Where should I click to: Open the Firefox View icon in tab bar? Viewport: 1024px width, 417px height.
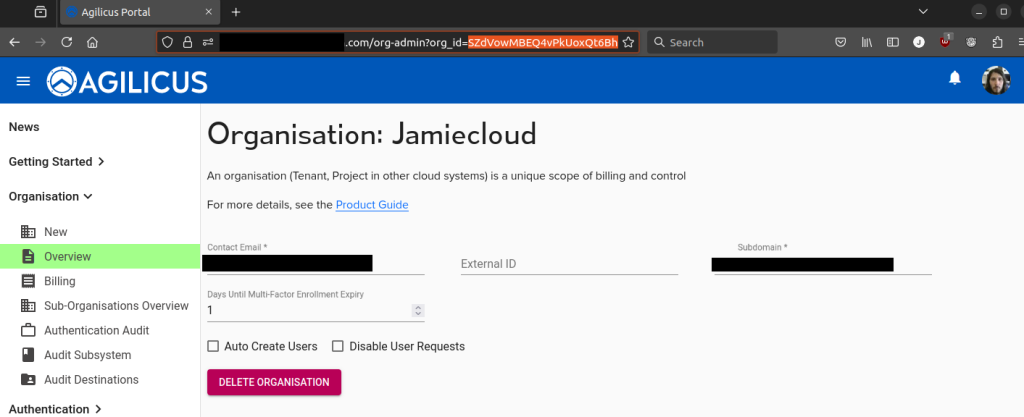(40, 12)
